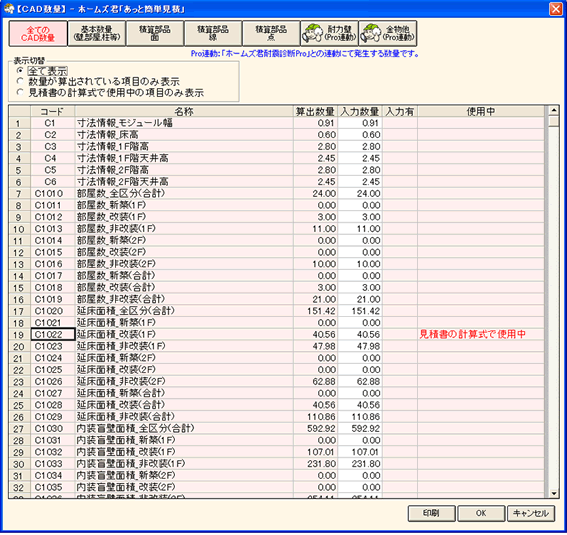This screenshot has height=535, width=567.
Task: Click the キャンセル button
Action: (531, 513)
